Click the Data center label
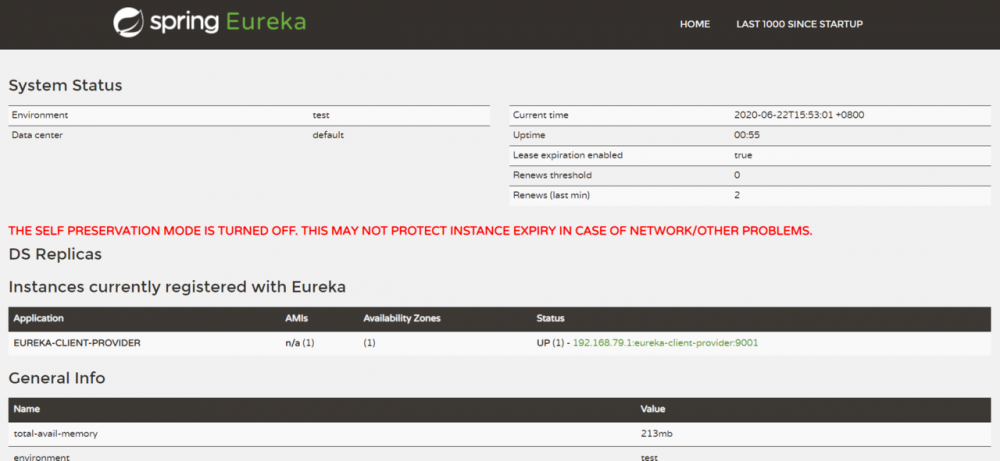 tap(37, 135)
